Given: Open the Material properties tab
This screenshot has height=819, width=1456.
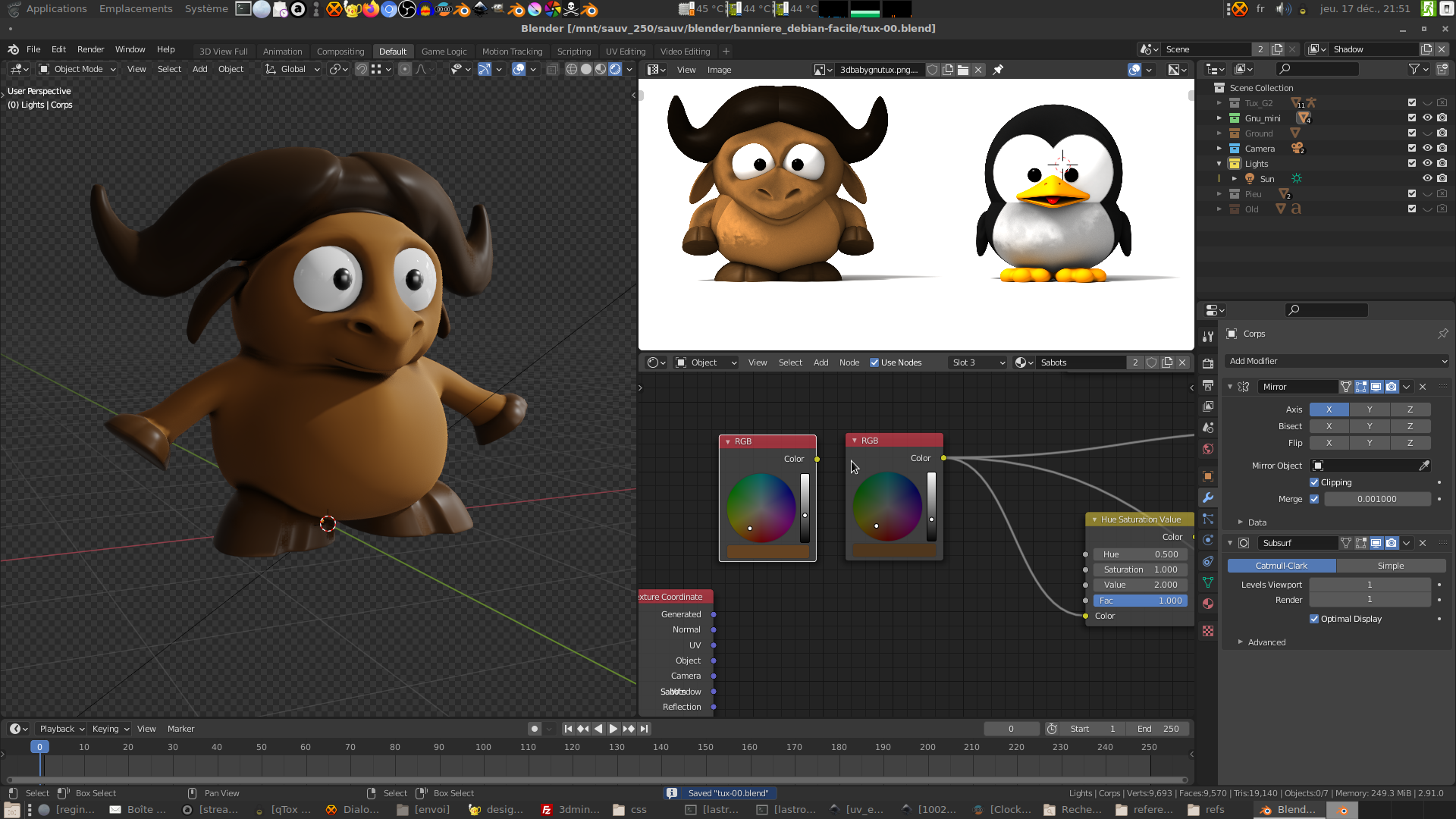Looking at the screenshot, I should tap(1208, 604).
